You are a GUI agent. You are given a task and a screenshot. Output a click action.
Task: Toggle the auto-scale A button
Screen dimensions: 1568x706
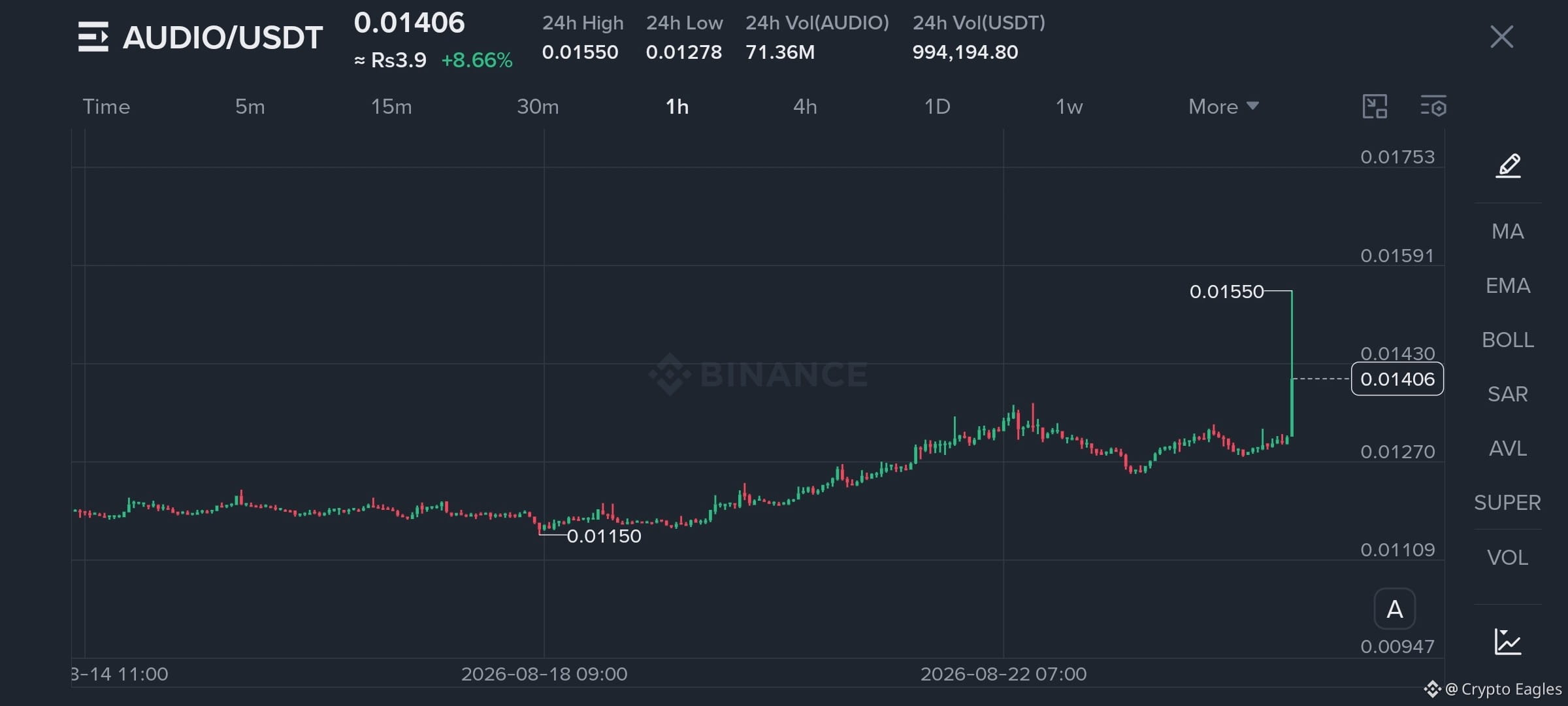pyautogui.click(x=1395, y=609)
